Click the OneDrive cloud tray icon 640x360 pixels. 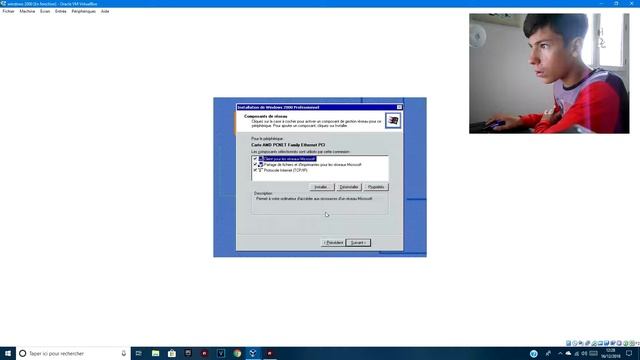tap(568, 353)
